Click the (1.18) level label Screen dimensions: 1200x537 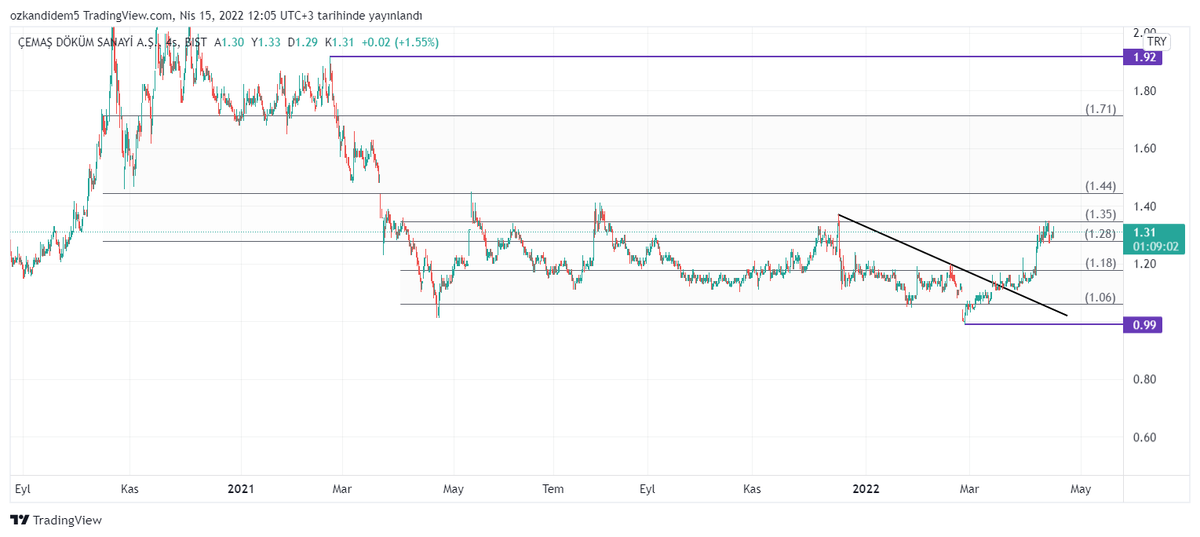click(1100, 263)
